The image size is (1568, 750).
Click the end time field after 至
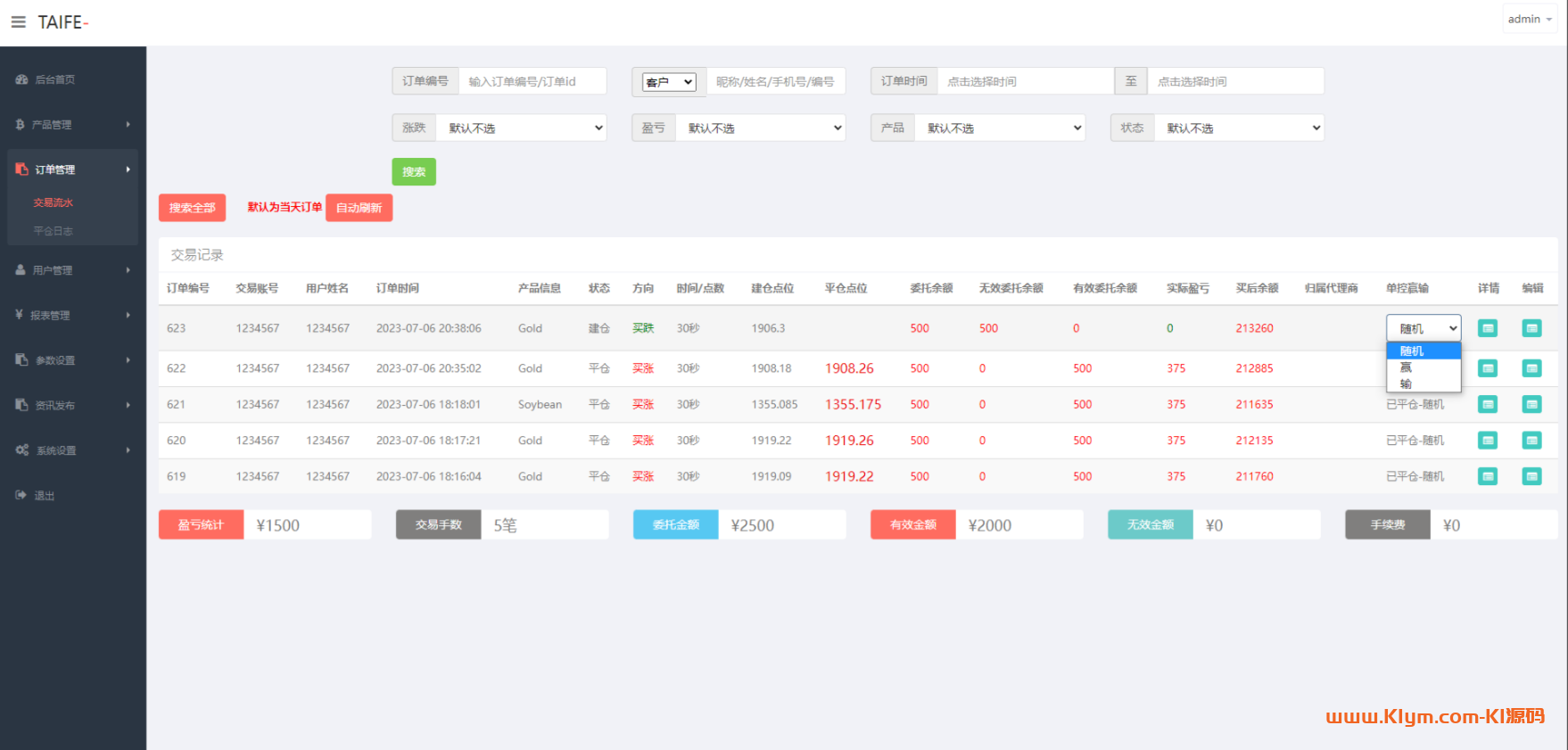click(1236, 81)
